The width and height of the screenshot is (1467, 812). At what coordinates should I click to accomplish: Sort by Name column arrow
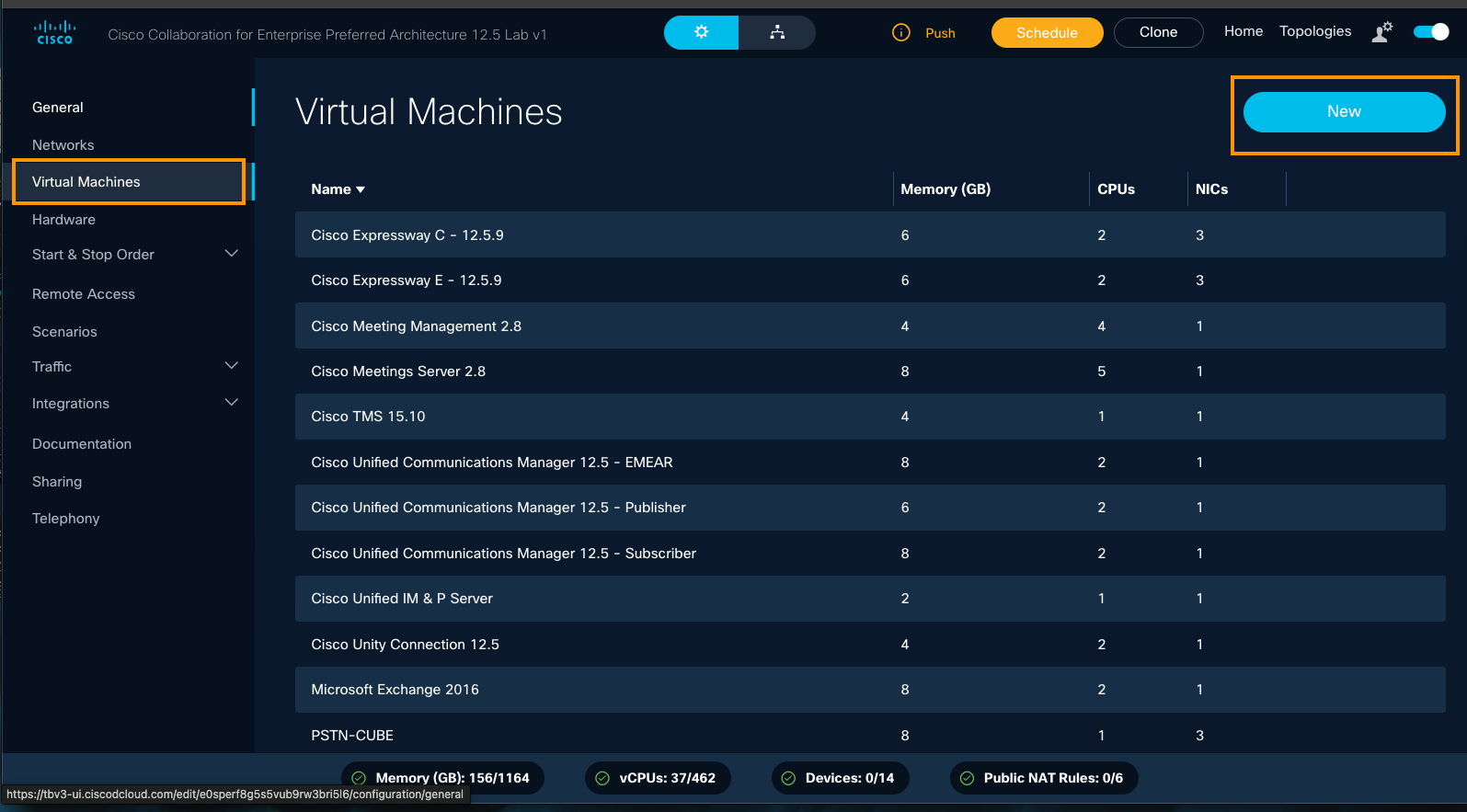tap(361, 189)
